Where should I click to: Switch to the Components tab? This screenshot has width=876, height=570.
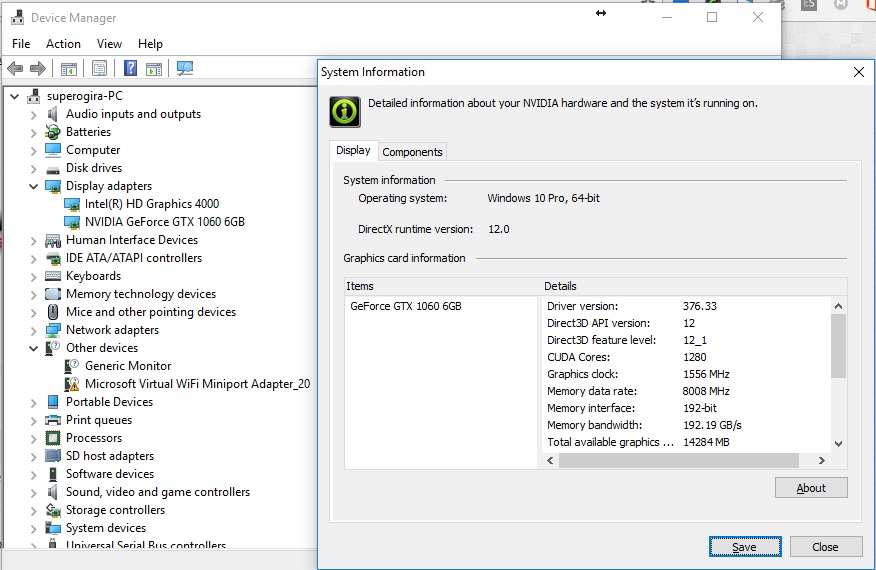(412, 152)
